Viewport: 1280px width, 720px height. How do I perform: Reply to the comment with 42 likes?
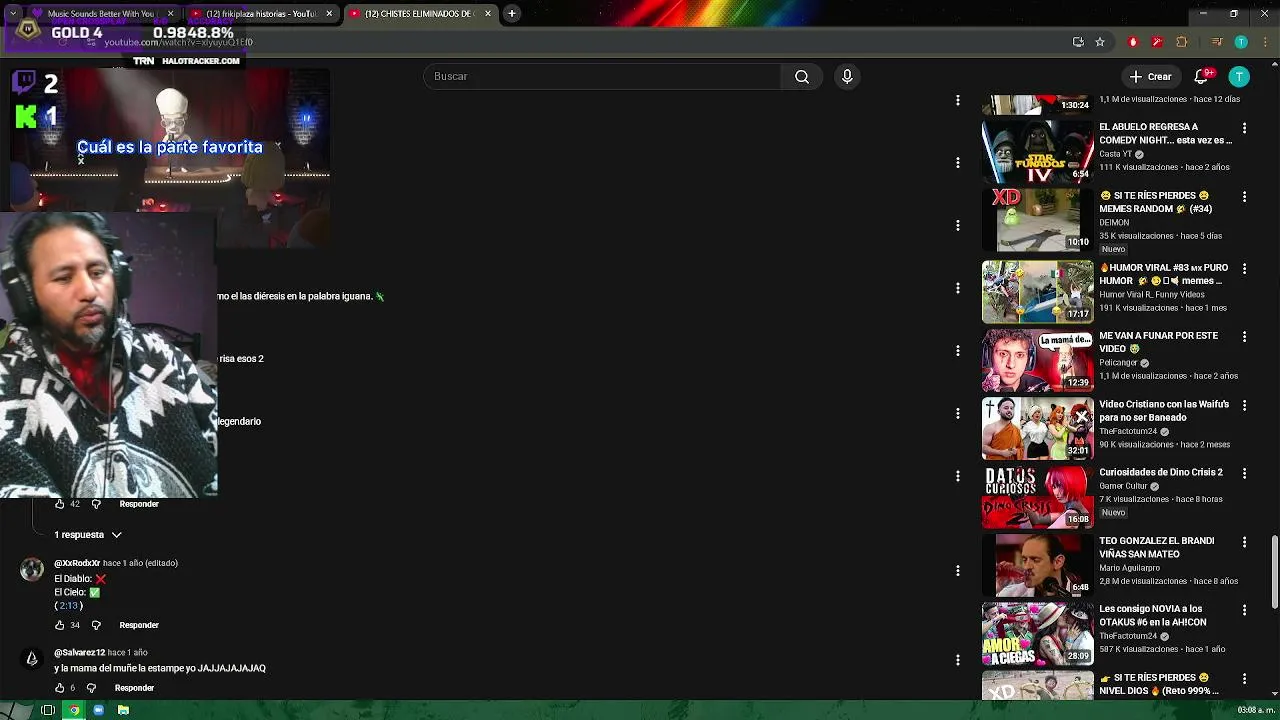coord(139,504)
